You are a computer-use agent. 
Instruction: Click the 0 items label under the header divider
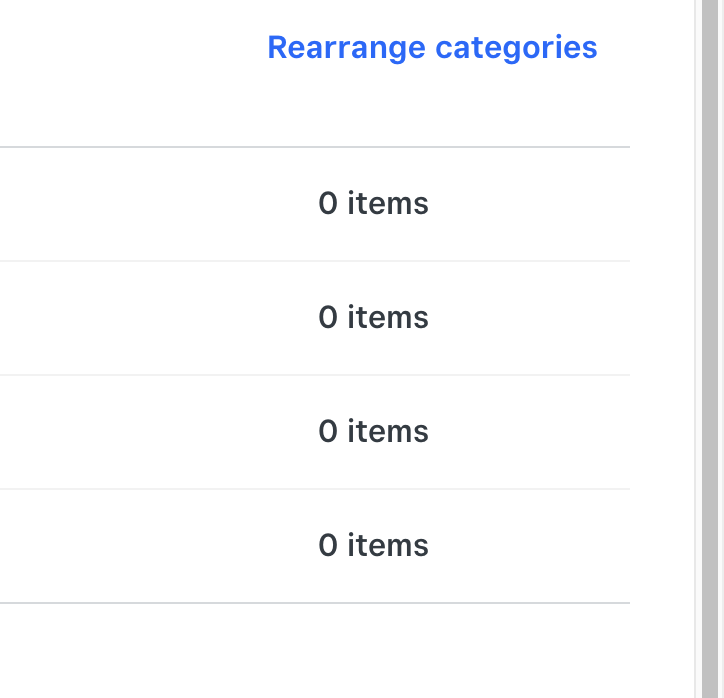[373, 204]
